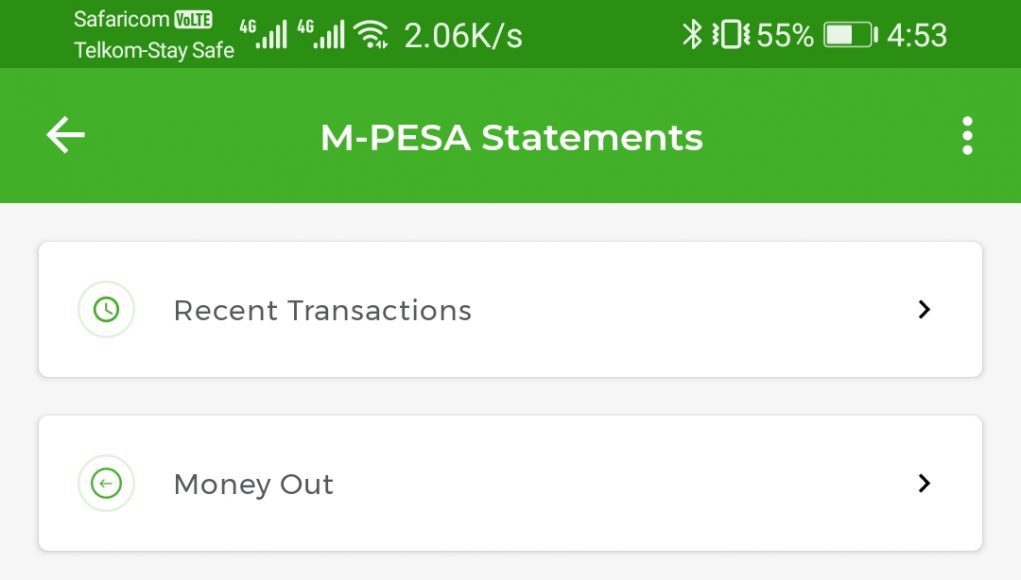Tap the second 4G signal bars icon
This screenshot has height=580, width=1021.
[320, 35]
